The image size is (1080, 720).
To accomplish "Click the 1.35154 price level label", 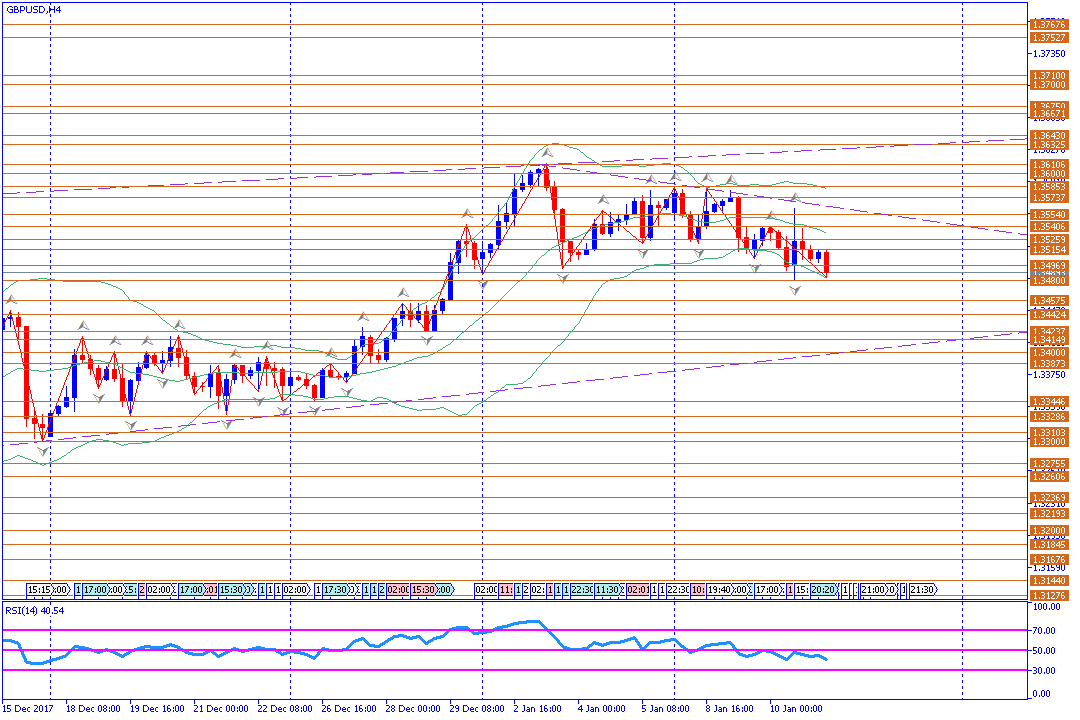I will tap(1048, 249).
